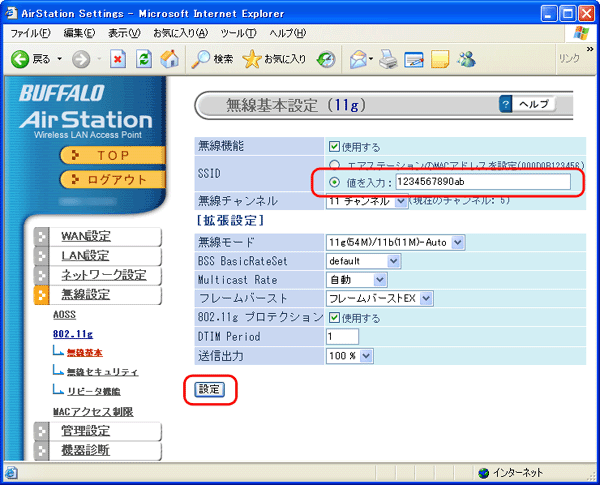Image resolution: width=600 pixels, height=485 pixels.
Task: Toggle 802.11g プロテクション checkbox
Action: (x=334, y=318)
